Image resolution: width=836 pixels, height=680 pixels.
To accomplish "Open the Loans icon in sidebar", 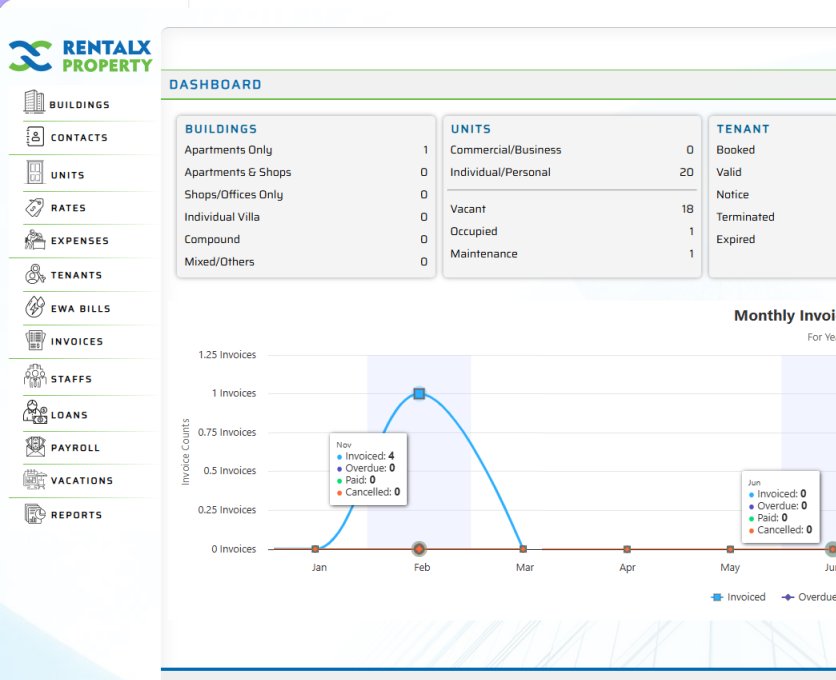I will pyautogui.click(x=34, y=412).
